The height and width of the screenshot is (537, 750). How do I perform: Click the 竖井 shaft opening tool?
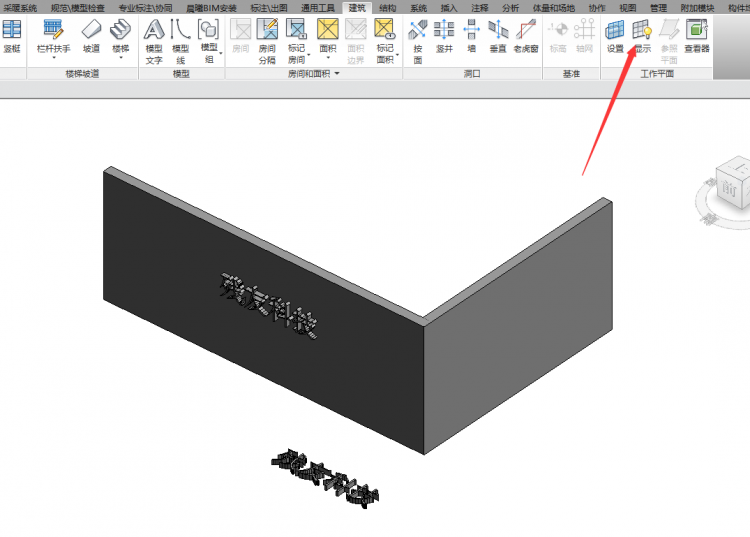pyautogui.click(x=444, y=36)
